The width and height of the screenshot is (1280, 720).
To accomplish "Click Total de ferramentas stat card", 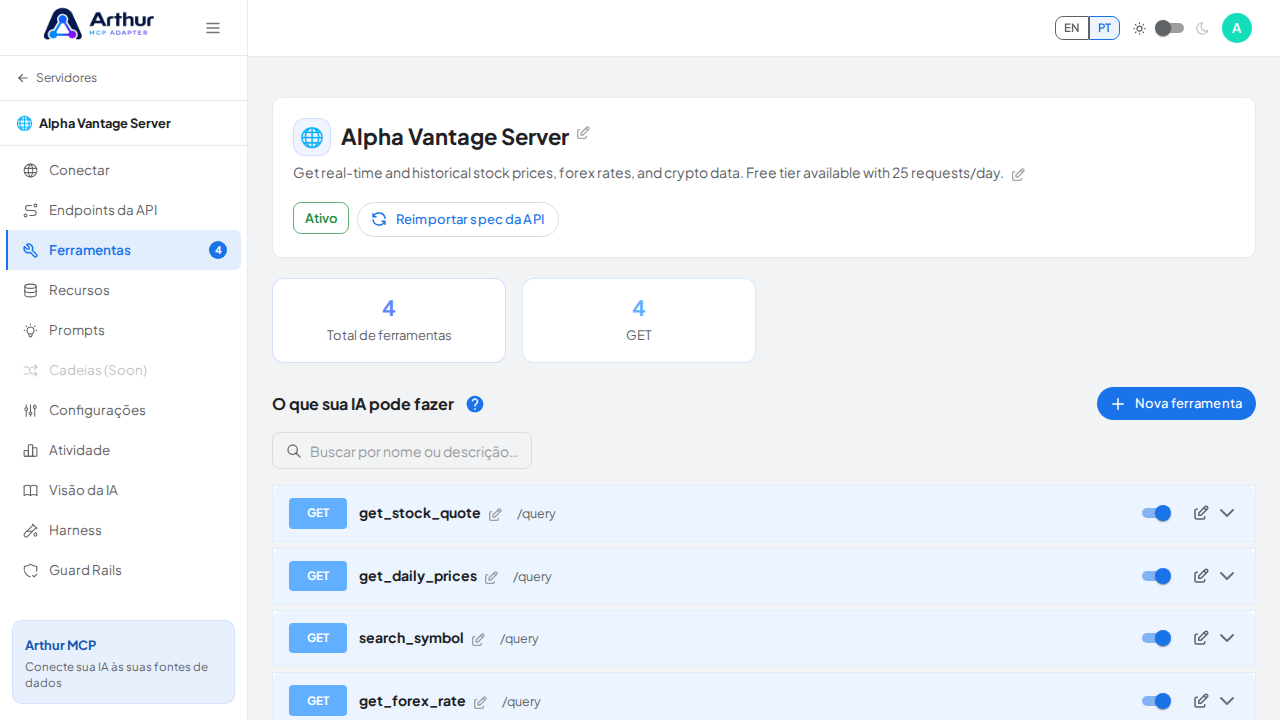I will (x=389, y=320).
